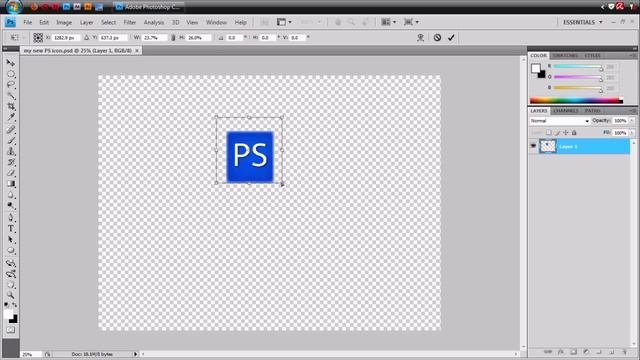
Task: Open the status bar info arrow
Action: point(136,354)
